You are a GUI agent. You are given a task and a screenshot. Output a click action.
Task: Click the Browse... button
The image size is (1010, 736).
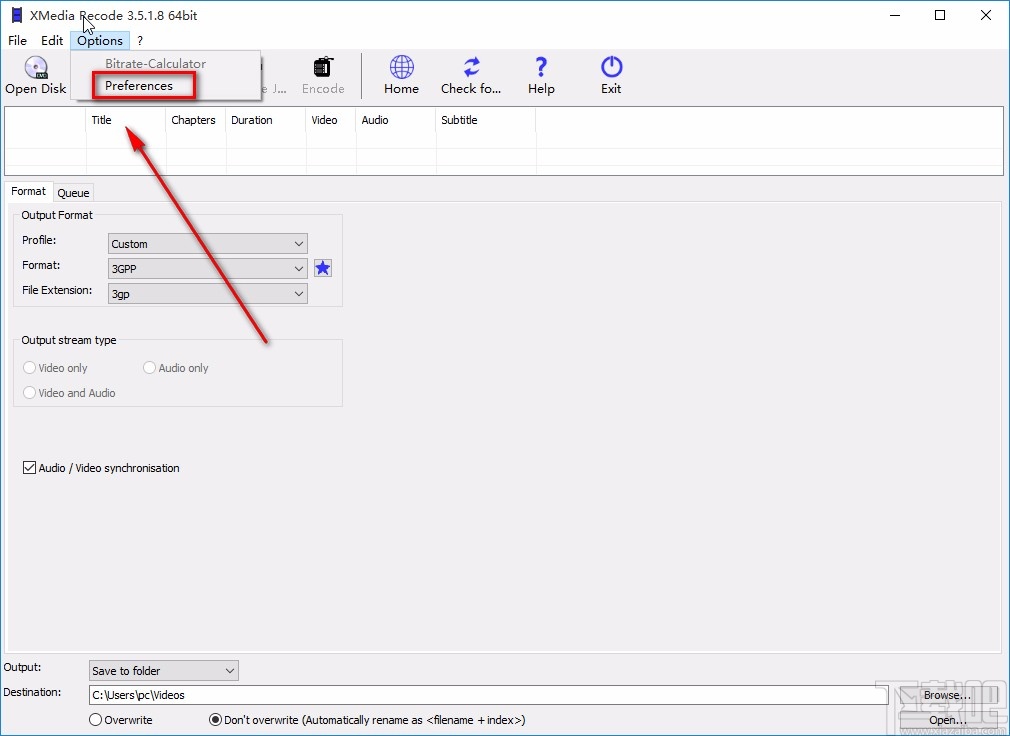(x=946, y=695)
